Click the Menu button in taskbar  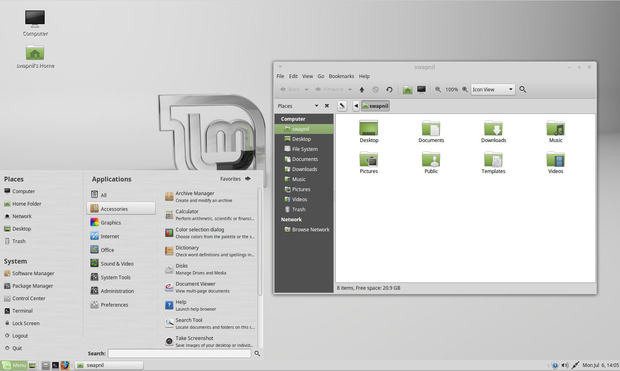click(x=14, y=365)
